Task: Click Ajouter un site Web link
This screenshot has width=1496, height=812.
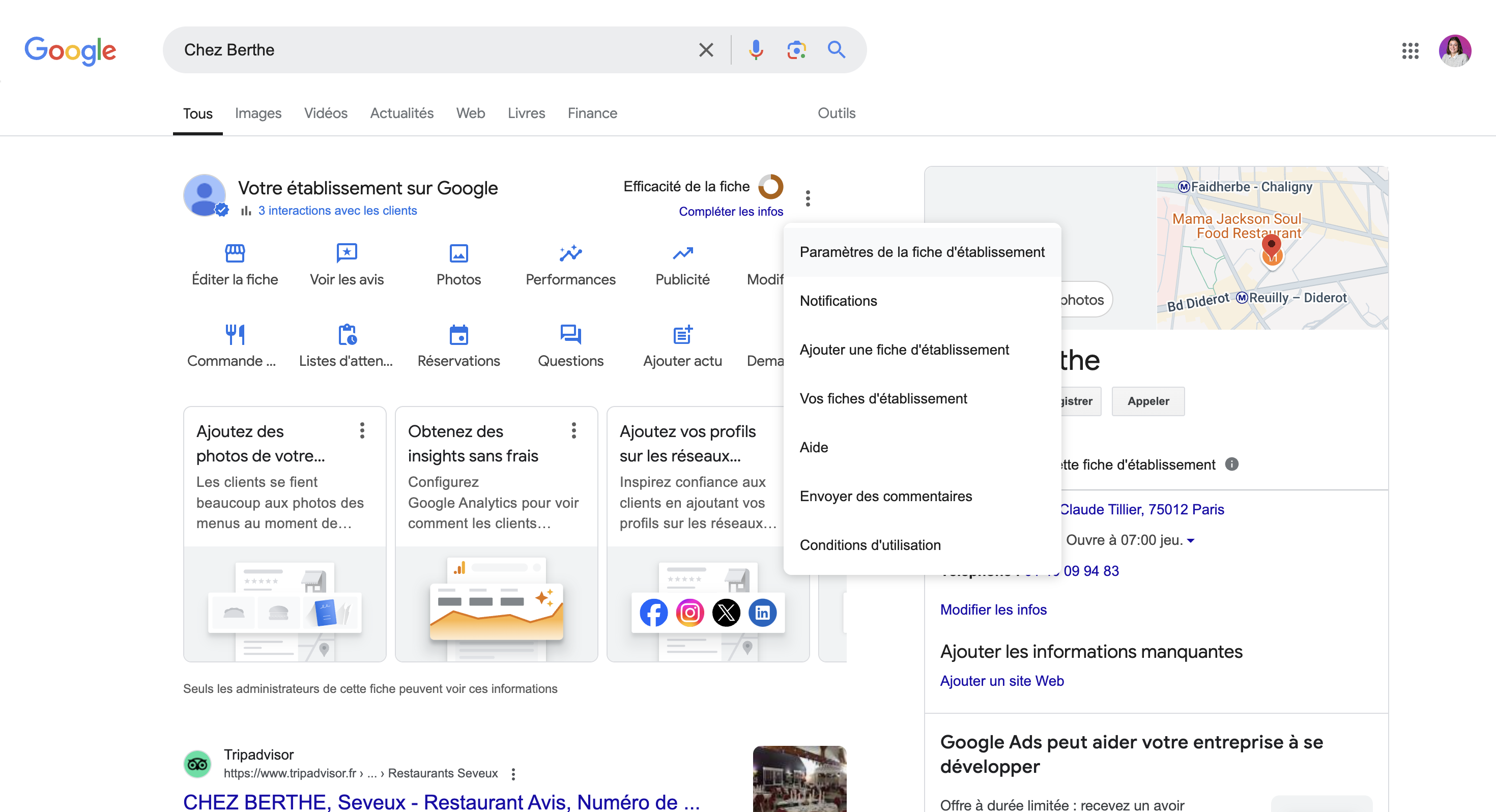Action: click(x=1002, y=681)
